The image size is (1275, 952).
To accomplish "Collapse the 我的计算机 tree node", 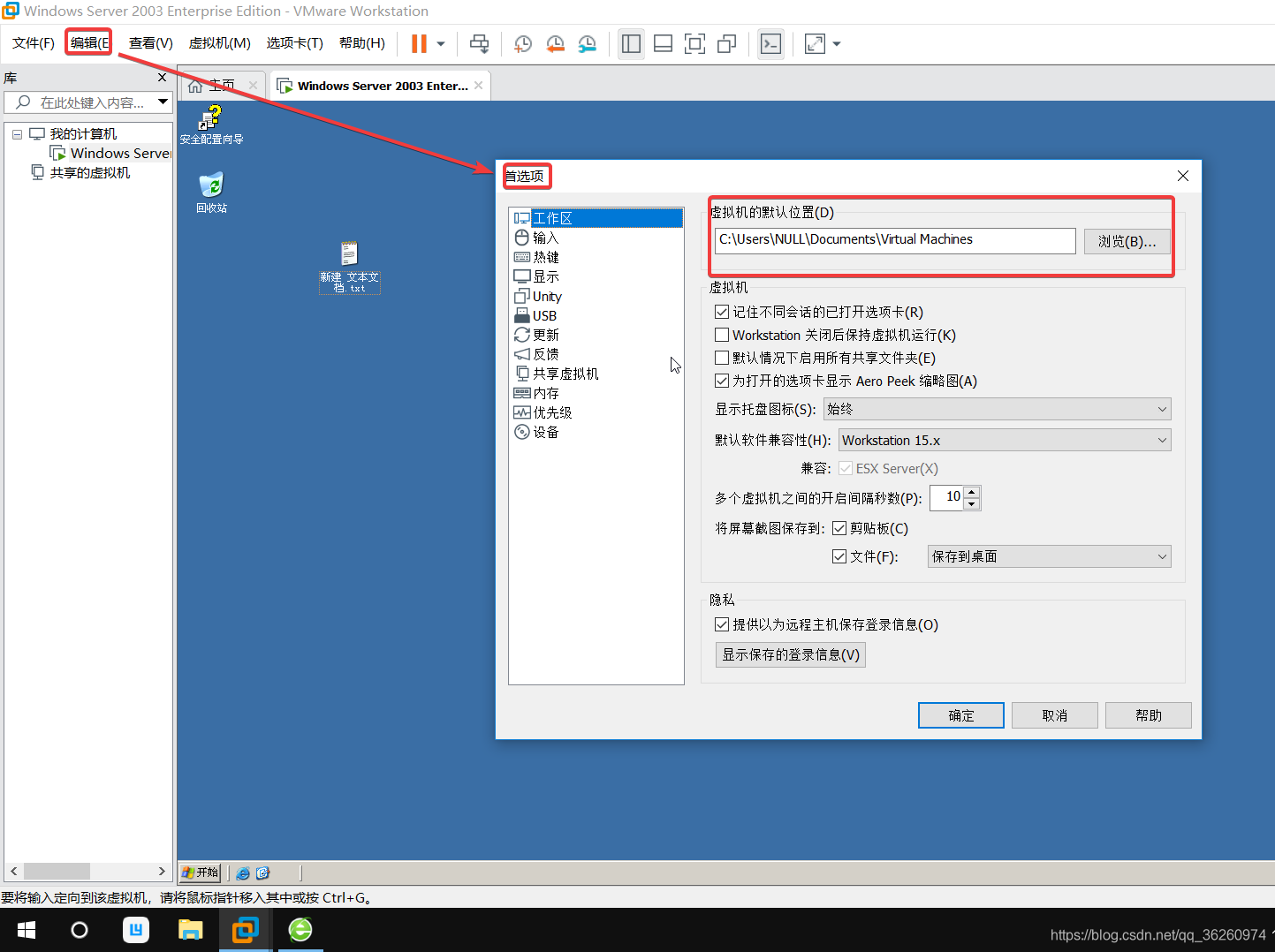I will pyautogui.click(x=17, y=134).
